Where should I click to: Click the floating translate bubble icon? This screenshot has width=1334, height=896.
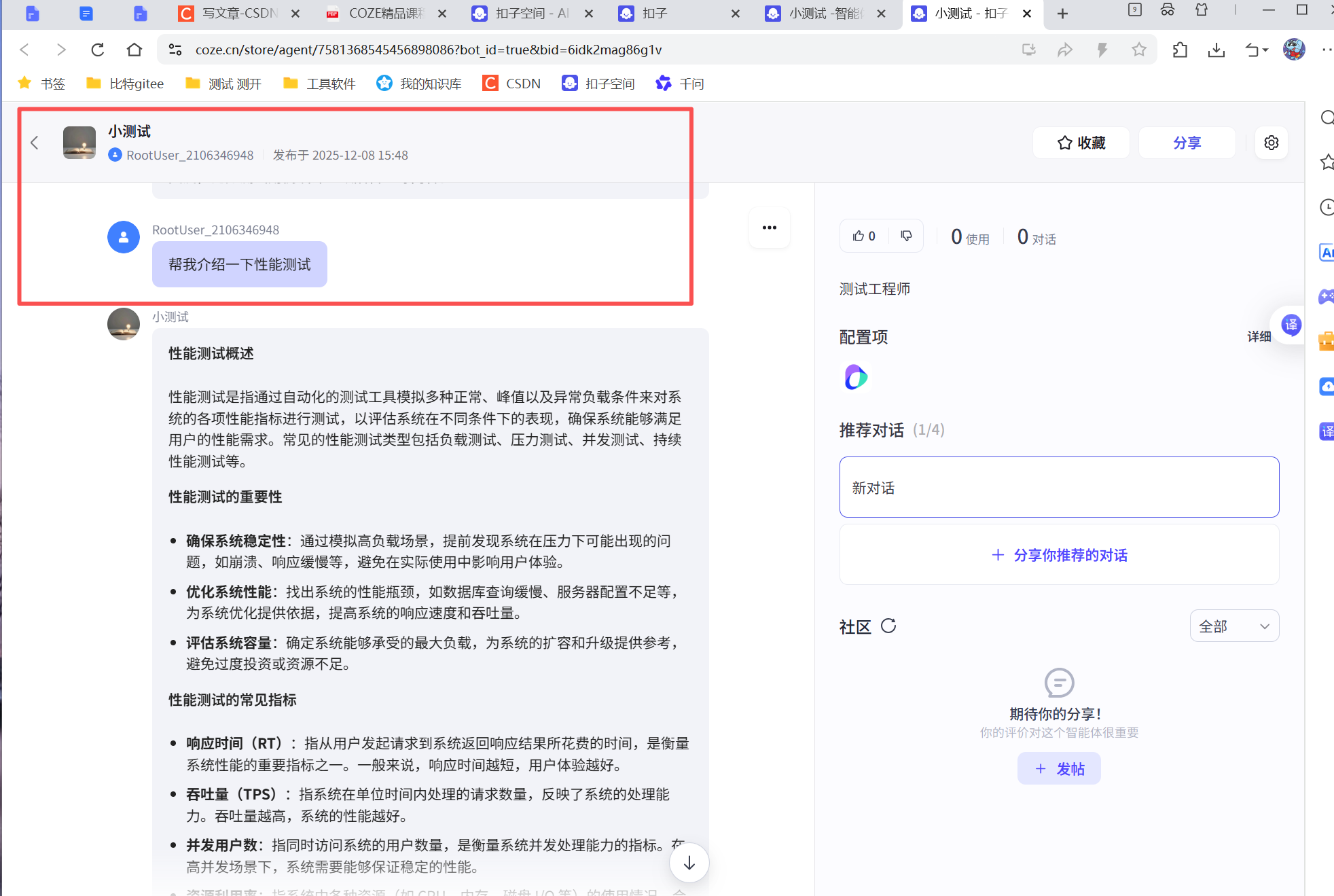coord(1291,325)
